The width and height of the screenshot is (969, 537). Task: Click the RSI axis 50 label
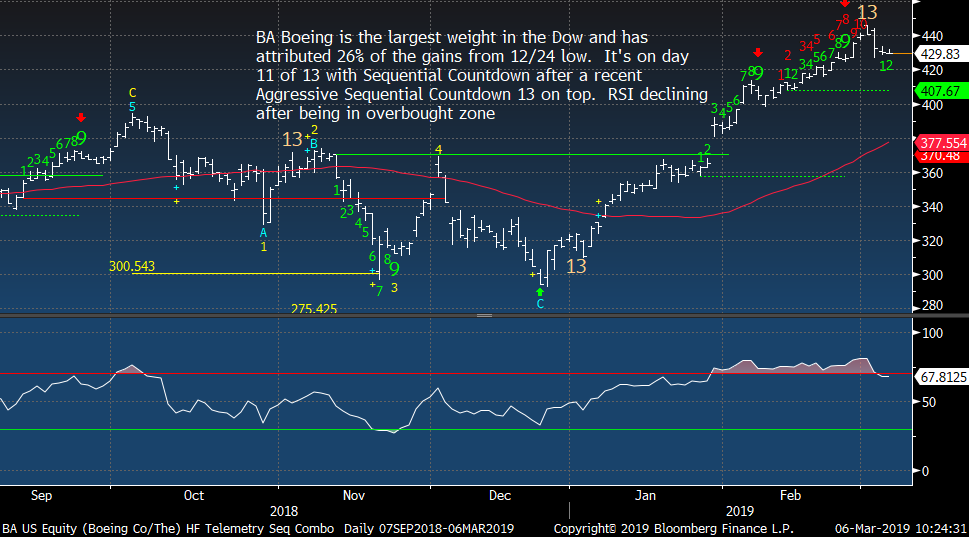tap(928, 402)
